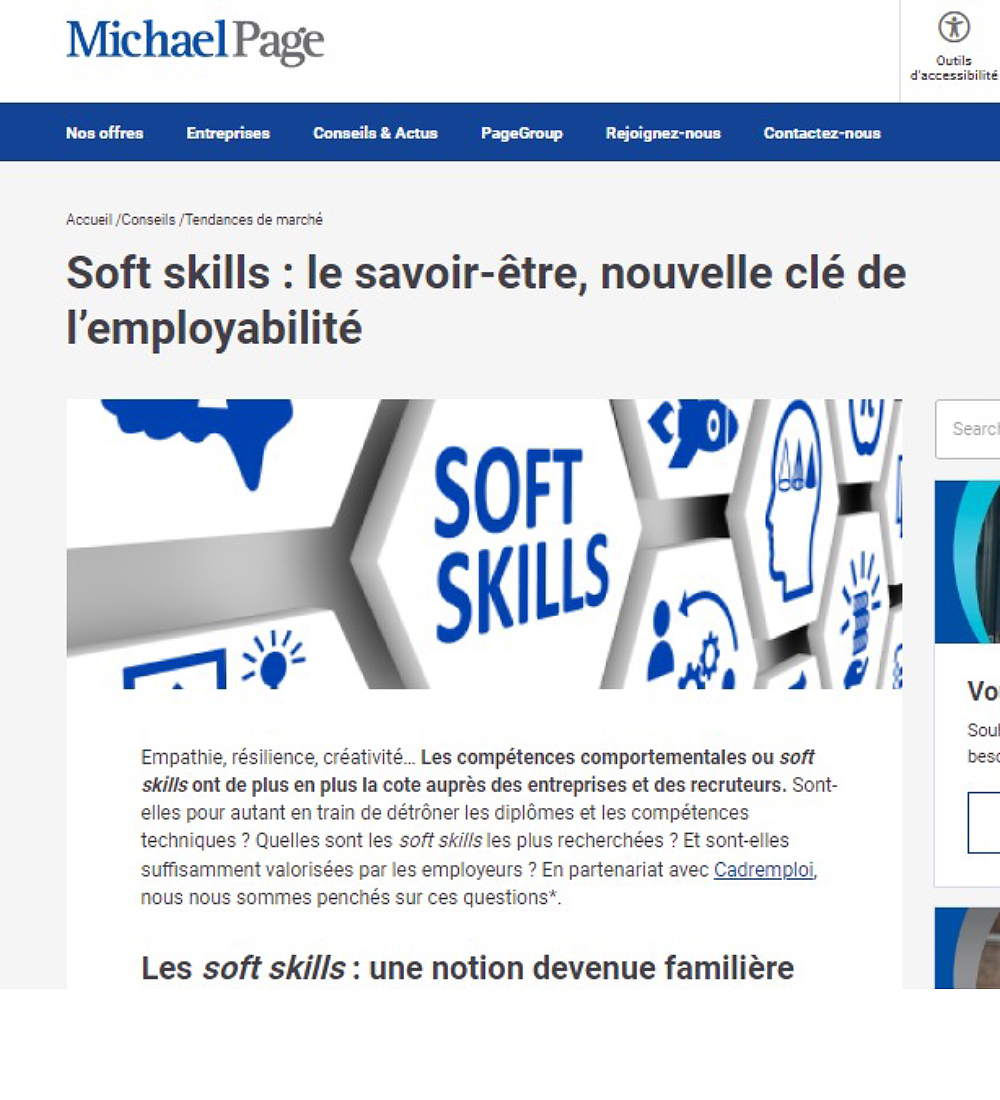This screenshot has height=1100, width=1000.
Task: Open Tendances de marché breadcrumb
Action: pyautogui.click(x=254, y=220)
